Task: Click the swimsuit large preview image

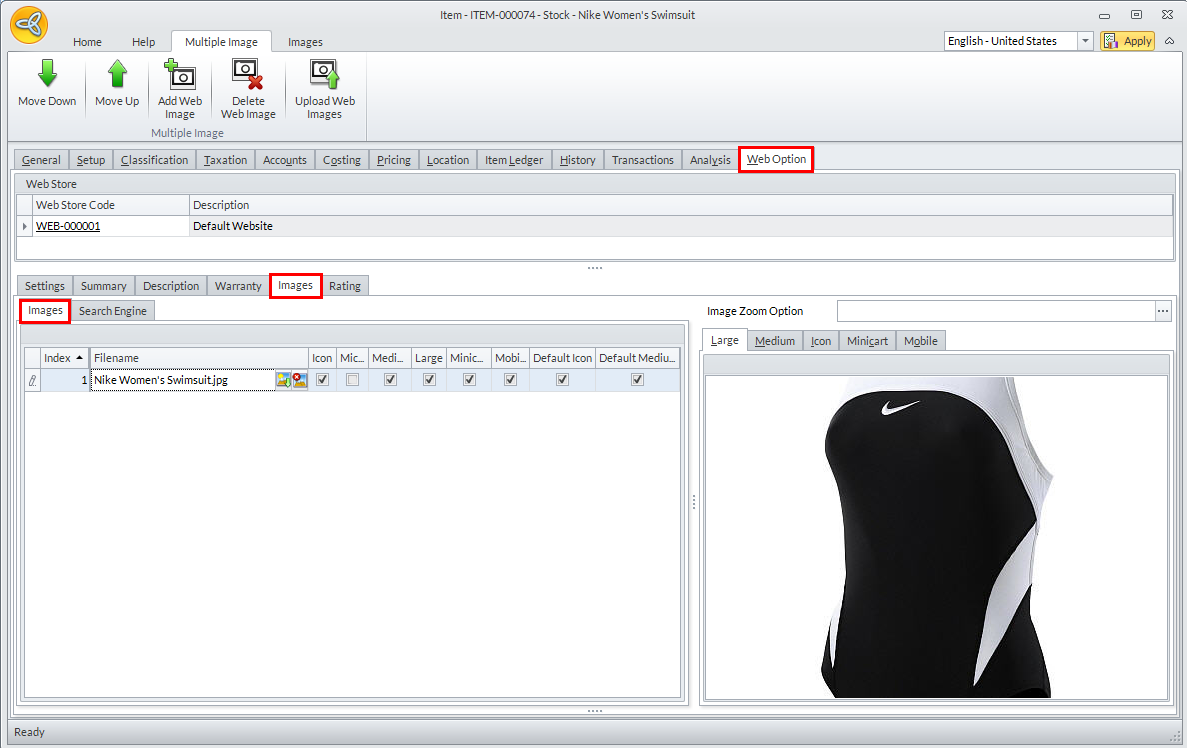Action: click(x=935, y=540)
